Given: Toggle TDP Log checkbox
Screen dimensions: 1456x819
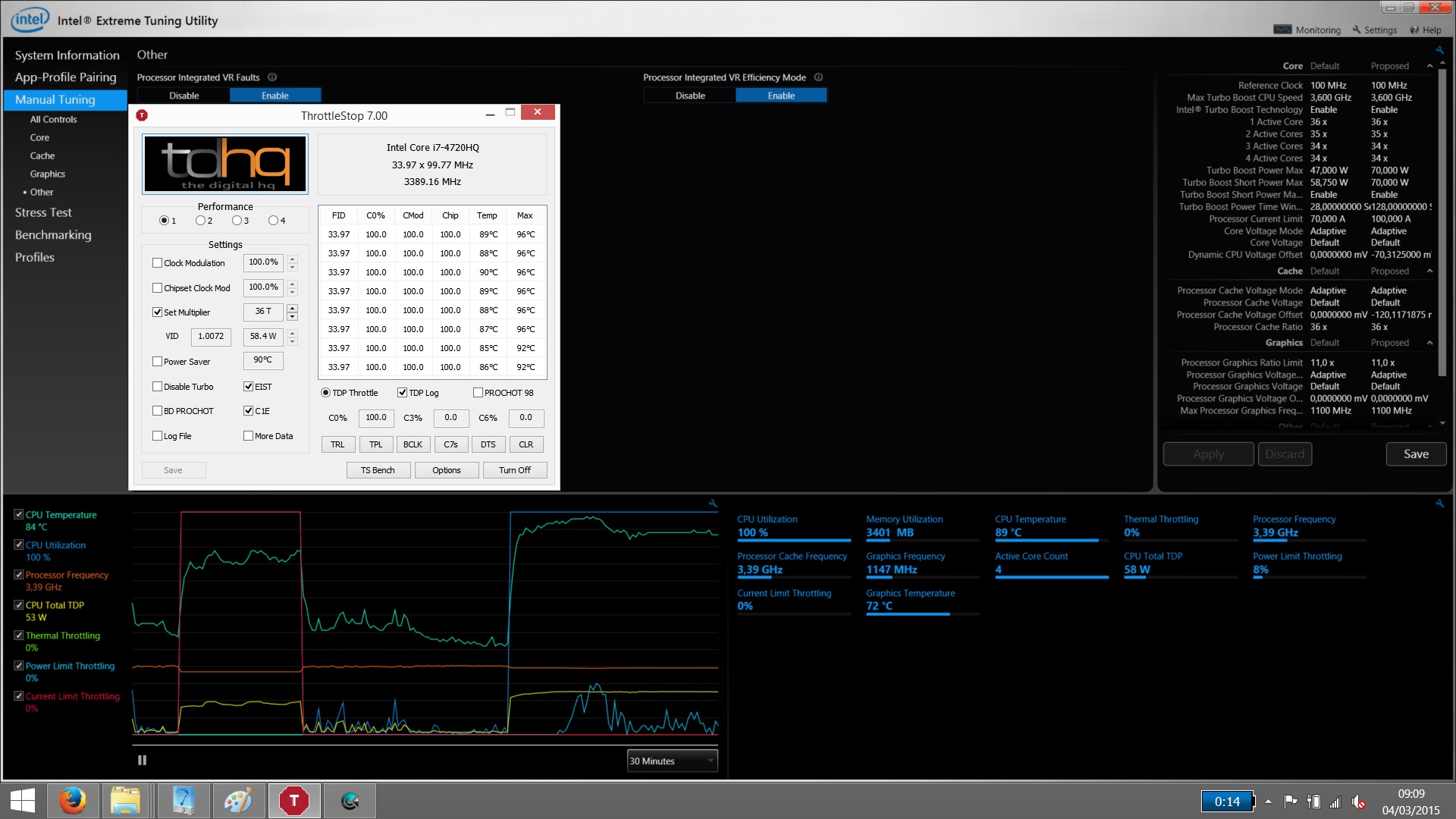Looking at the screenshot, I should pyautogui.click(x=402, y=393).
